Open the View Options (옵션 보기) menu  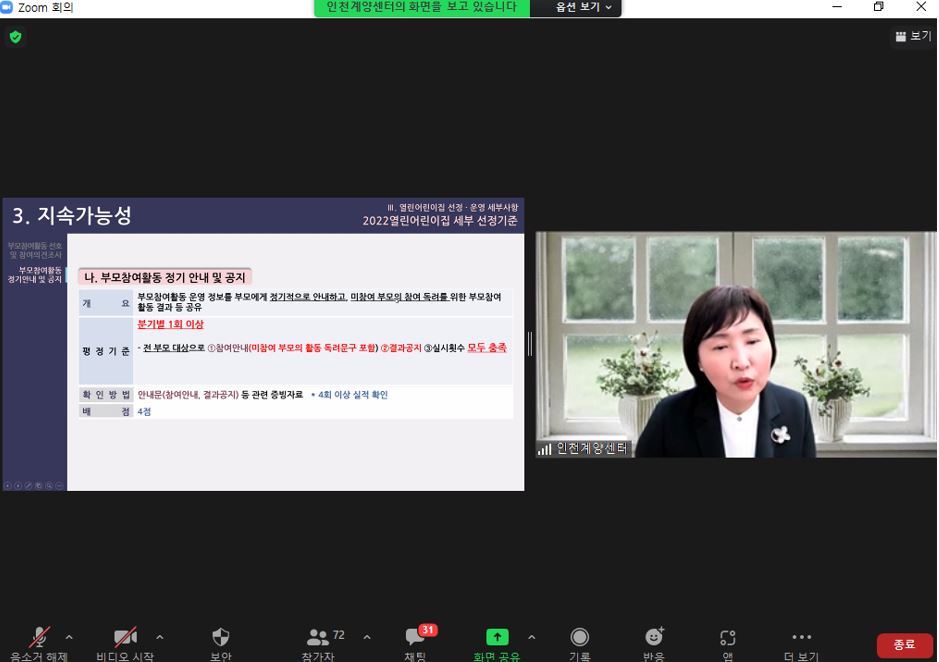pos(584,7)
